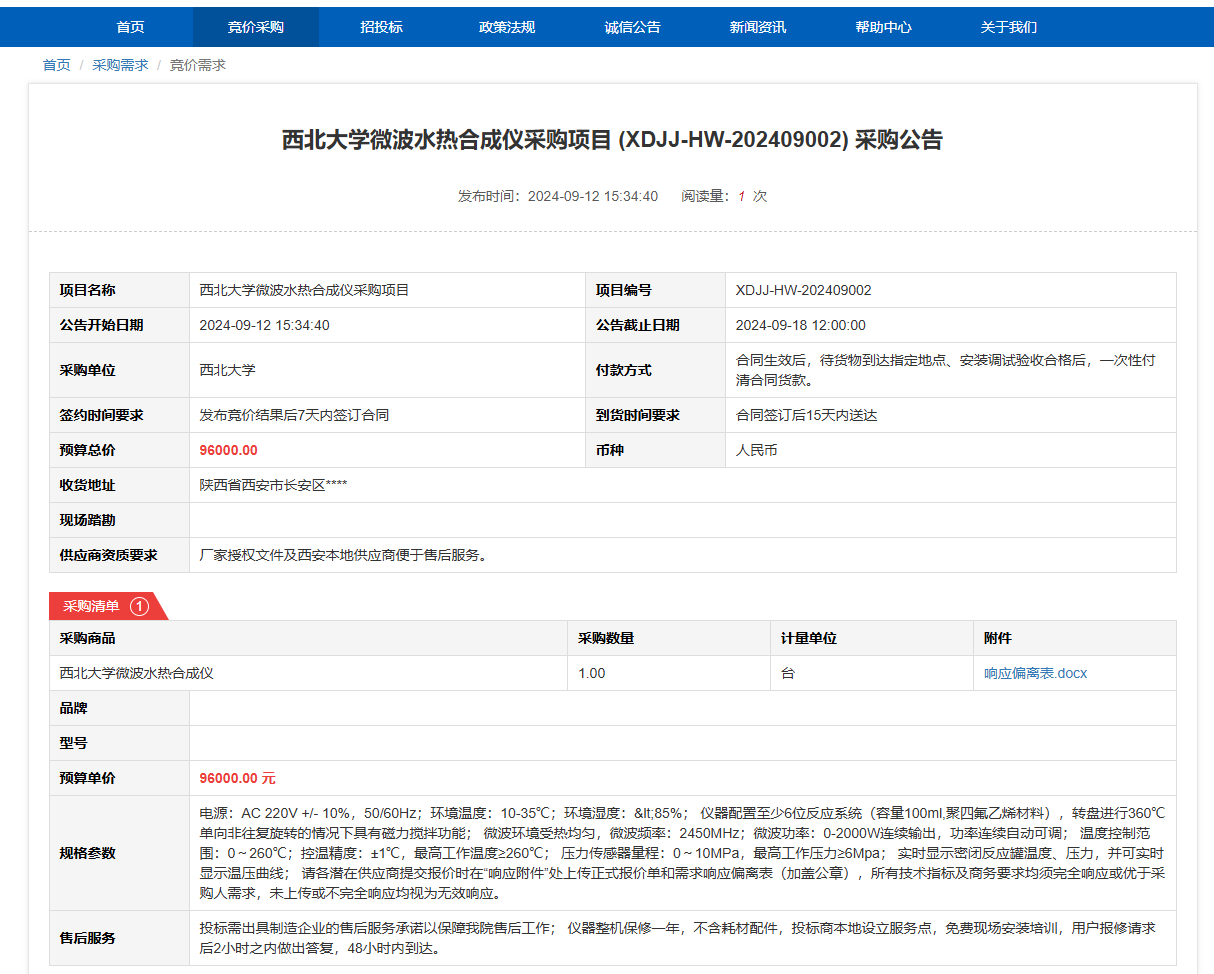Select the red 采购清单 tab
The width and height of the screenshot is (1214, 974).
pos(92,606)
